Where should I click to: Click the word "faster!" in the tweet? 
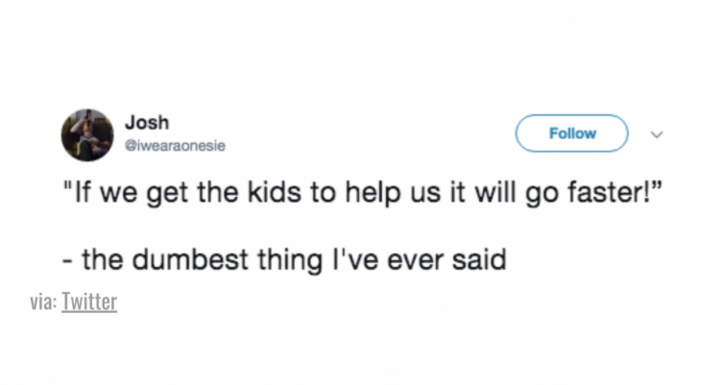tap(608, 192)
